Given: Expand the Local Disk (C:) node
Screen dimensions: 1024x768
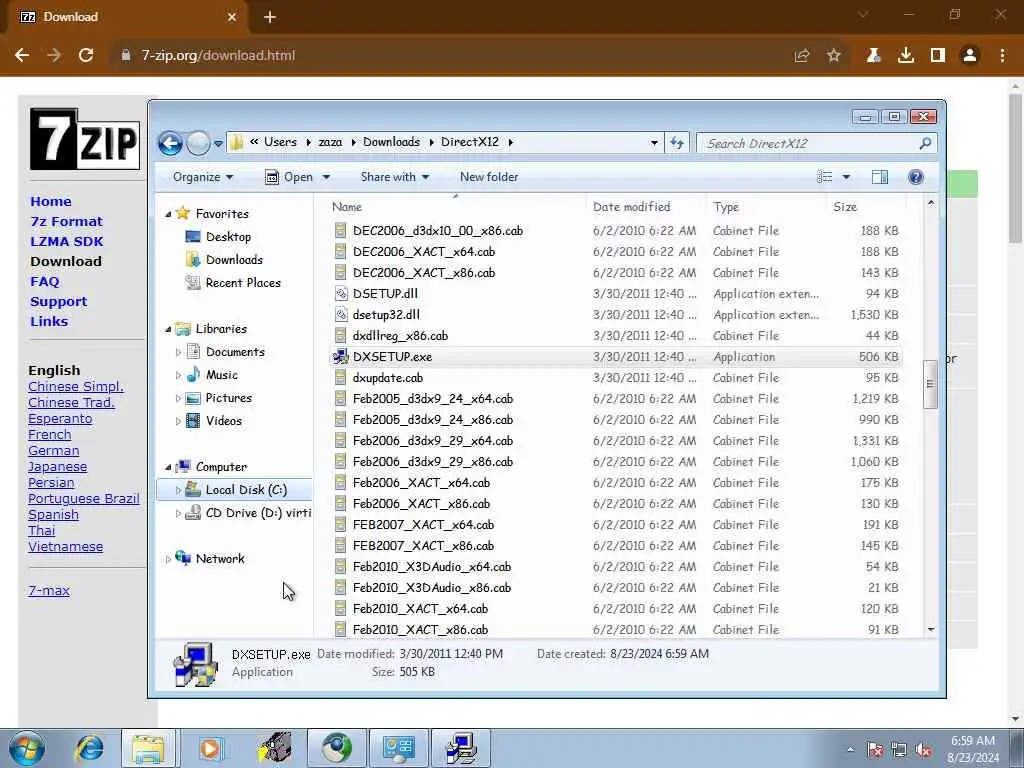Looking at the screenshot, I should coord(178,490).
